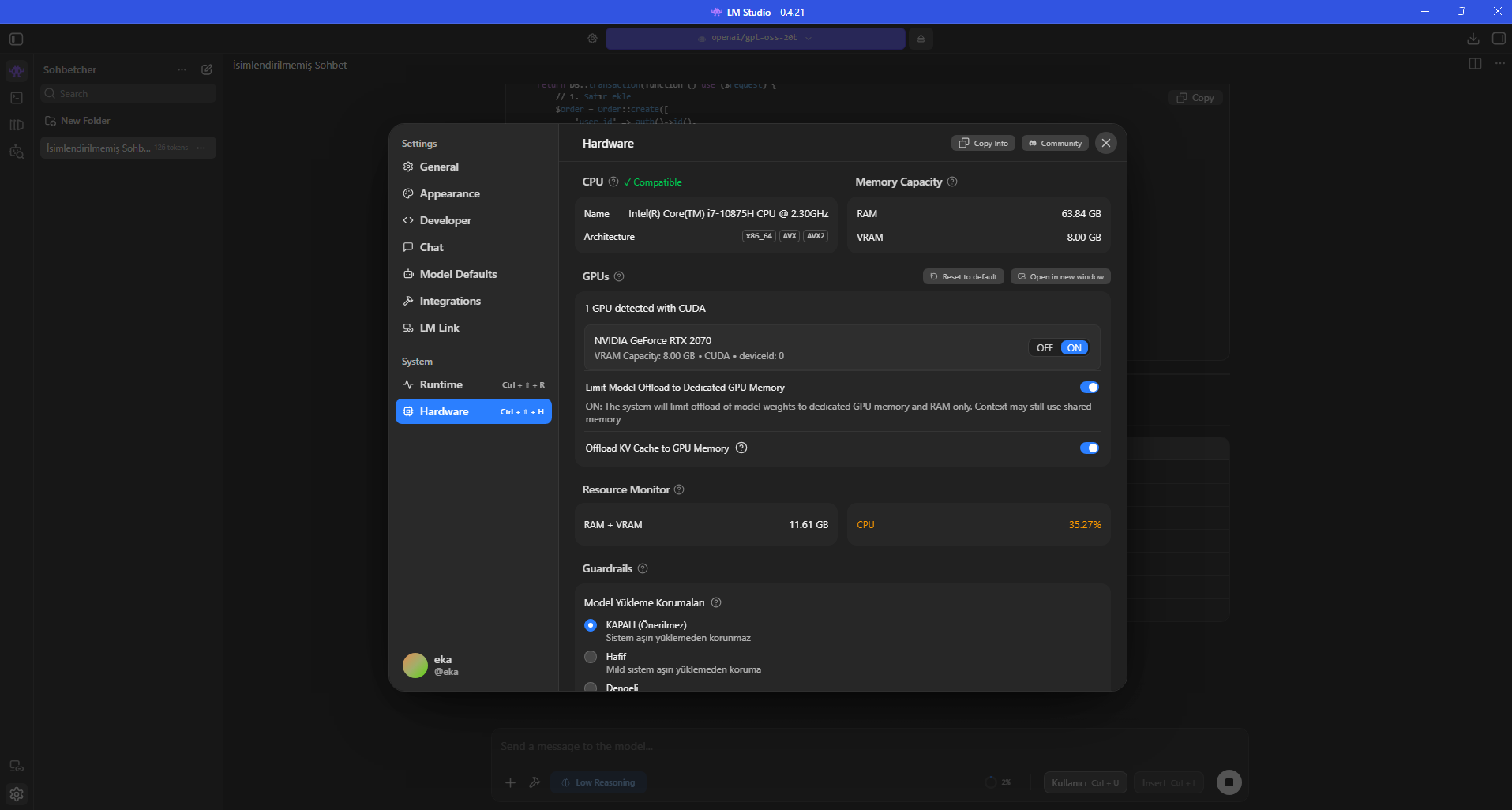Click the Send a message input box
Image resolution: width=1512 pixels, height=810 pixels.
(869, 746)
